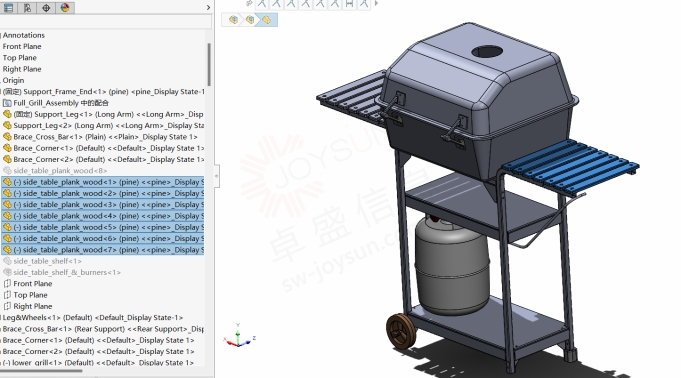
Task: Expand the panel tabs chevron arrow
Action: tap(208, 7)
